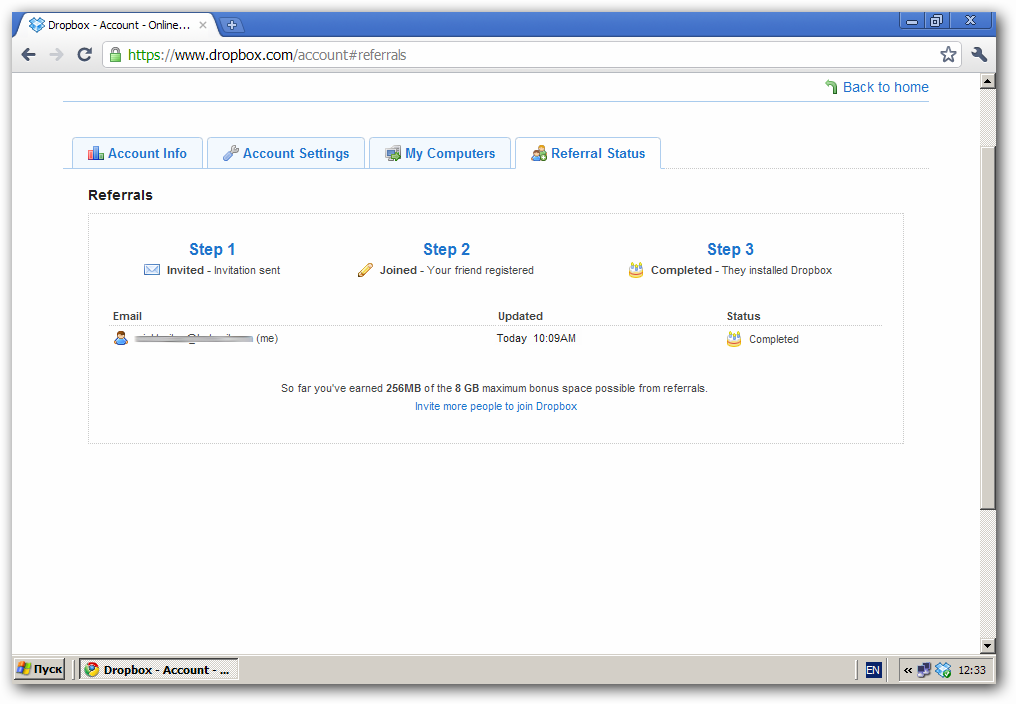Click the Email column header
The width and height of the screenshot is (1016, 704).
tap(127, 316)
